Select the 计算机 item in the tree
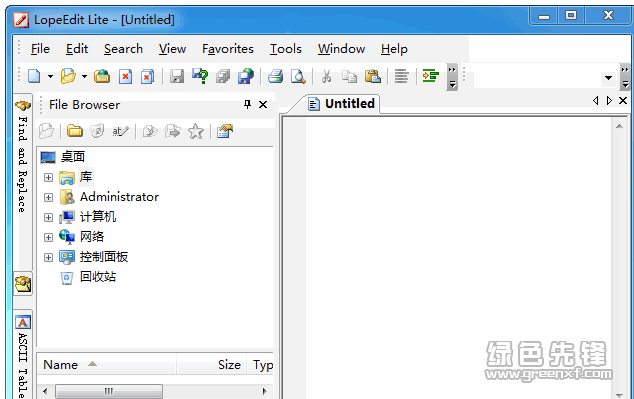 (98, 217)
